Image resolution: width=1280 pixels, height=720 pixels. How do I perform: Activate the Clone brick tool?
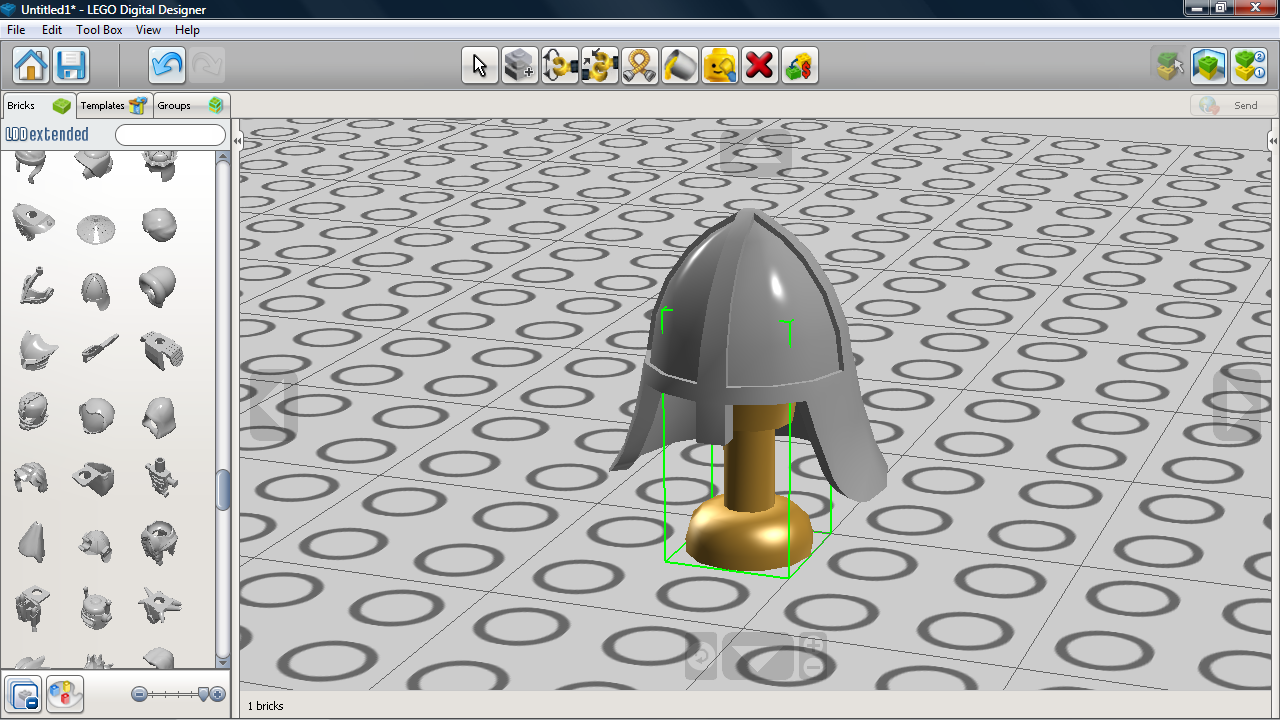click(x=520, y=66)
